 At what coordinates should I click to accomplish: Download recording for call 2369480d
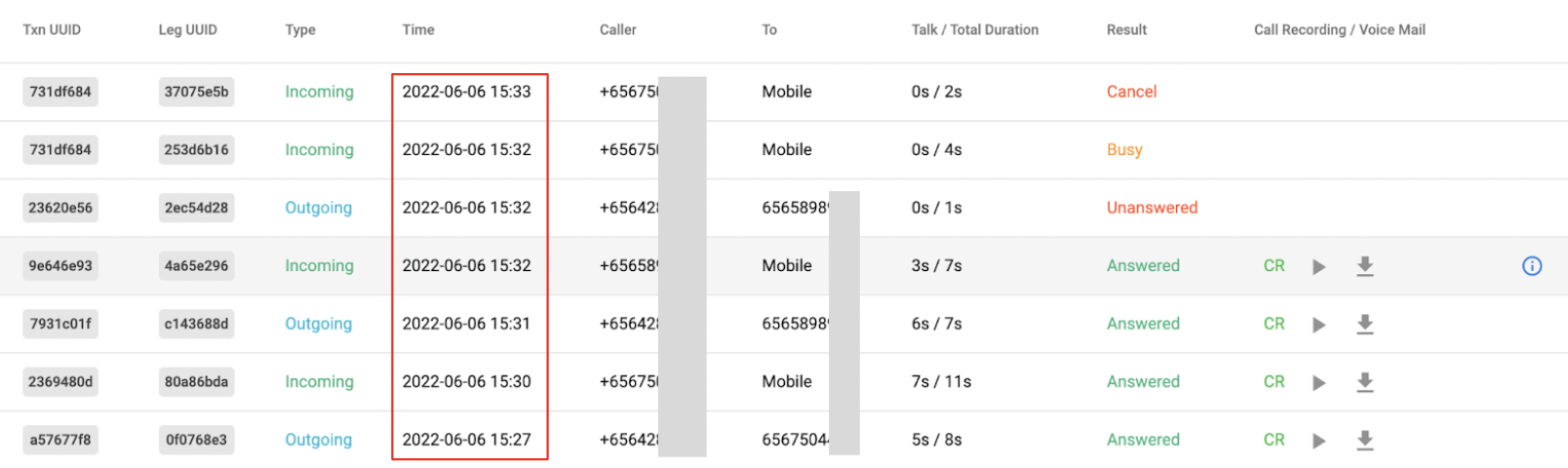click(x=1365, y=382)
